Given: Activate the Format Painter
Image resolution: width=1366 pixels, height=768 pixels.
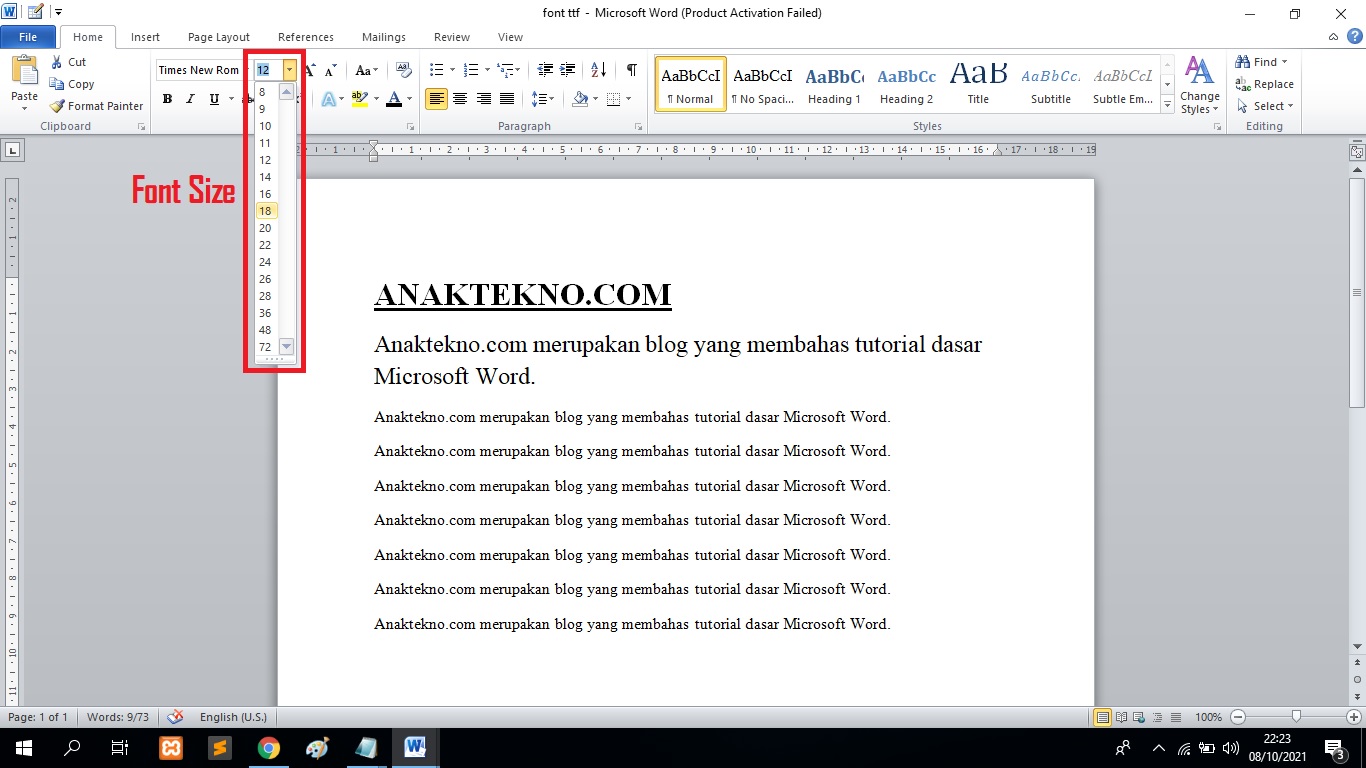Looking at the screenshot, I should (96, 106).
